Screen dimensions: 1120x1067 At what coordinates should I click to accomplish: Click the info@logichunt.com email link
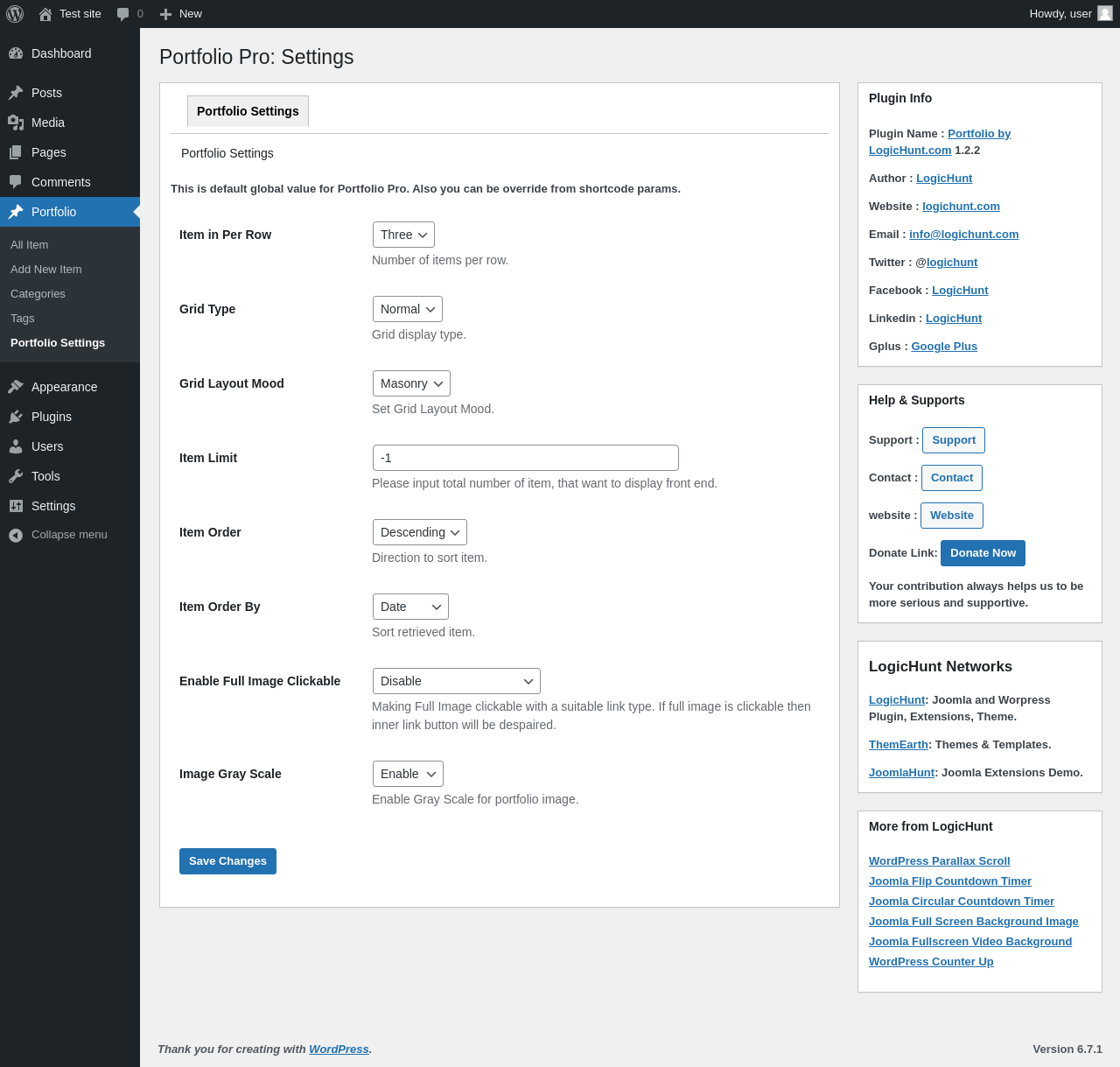963,235
